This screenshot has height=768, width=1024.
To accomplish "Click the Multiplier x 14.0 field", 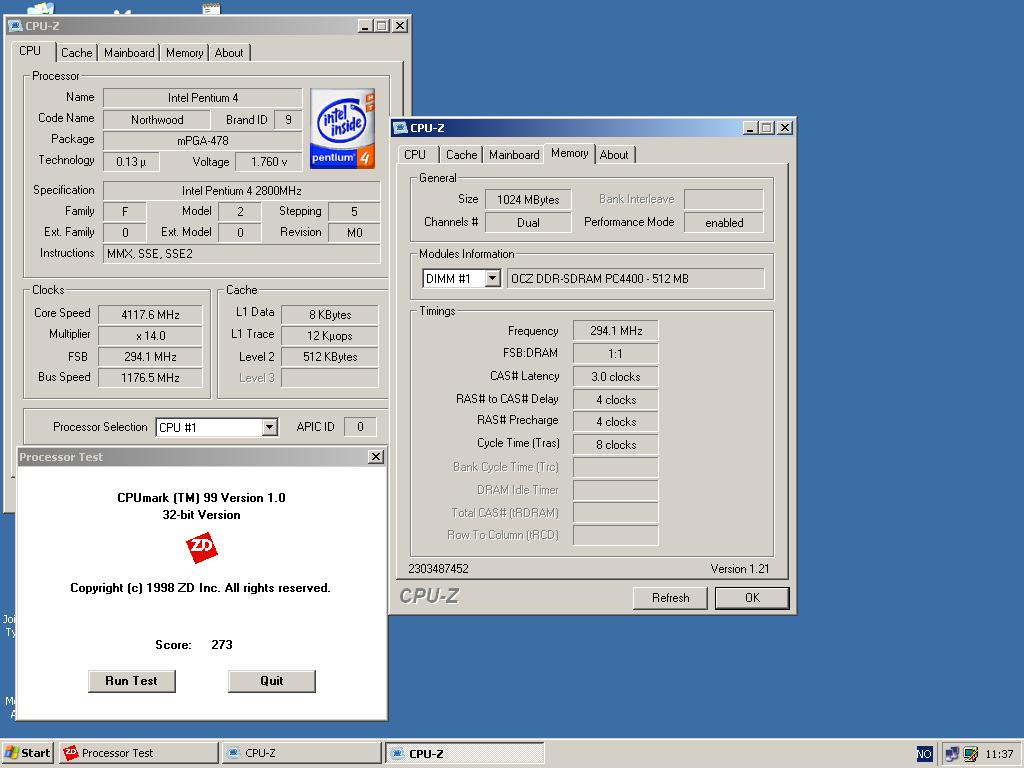I will (x=150, y=336).
